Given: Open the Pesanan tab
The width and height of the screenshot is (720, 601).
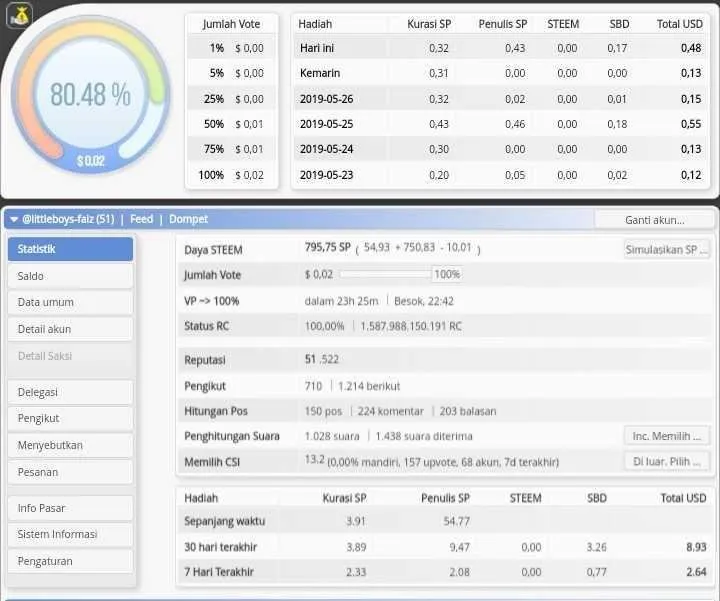Looking at the screenshot, I should coord(70,472).
